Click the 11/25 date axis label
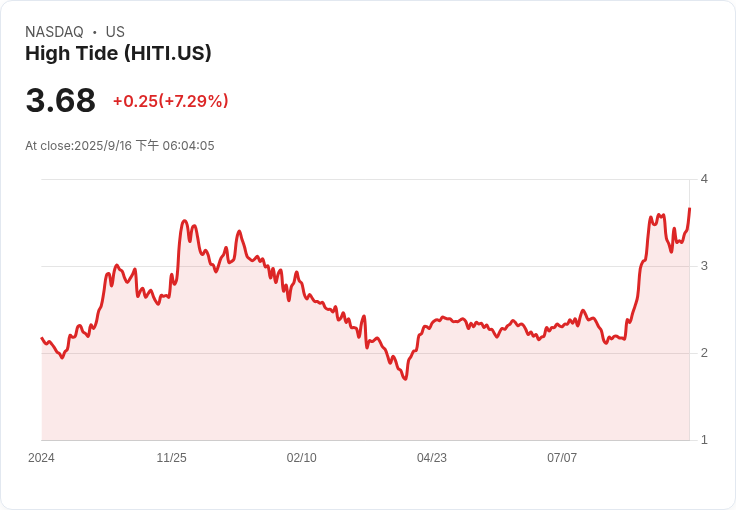This screenshot has height=510, width=736. tap(171, 458)
